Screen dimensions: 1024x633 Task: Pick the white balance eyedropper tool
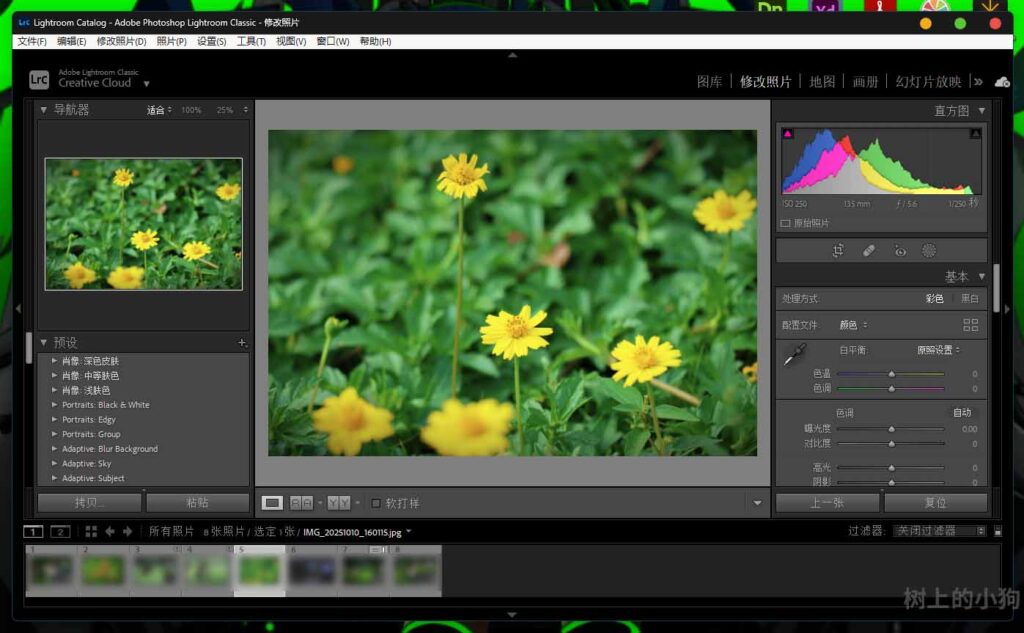click(x=795, y=354)
